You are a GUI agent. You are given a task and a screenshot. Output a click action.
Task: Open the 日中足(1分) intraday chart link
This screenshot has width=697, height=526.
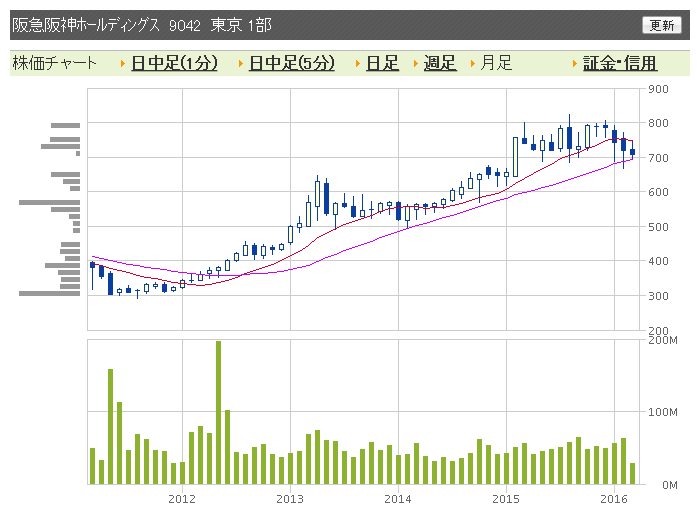(x=174, y=63)
